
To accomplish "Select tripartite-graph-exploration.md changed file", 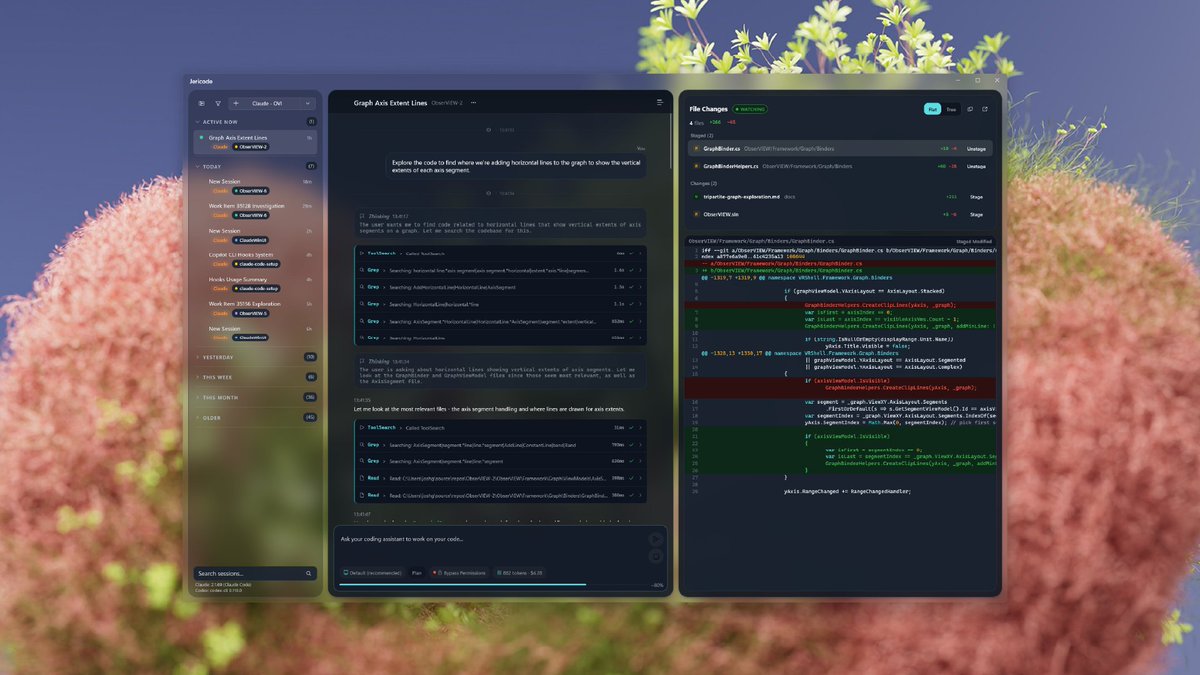I will [840, 197].
